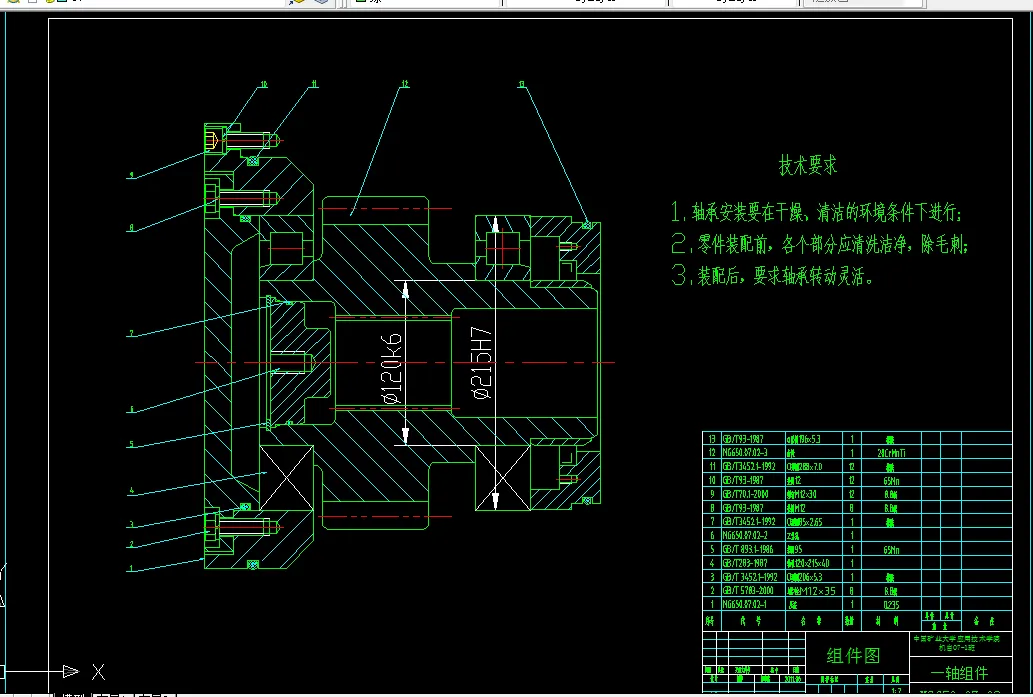The image size is (1033, 697).
Task: Click balloon number 9 on left
Action: (131, 175)
